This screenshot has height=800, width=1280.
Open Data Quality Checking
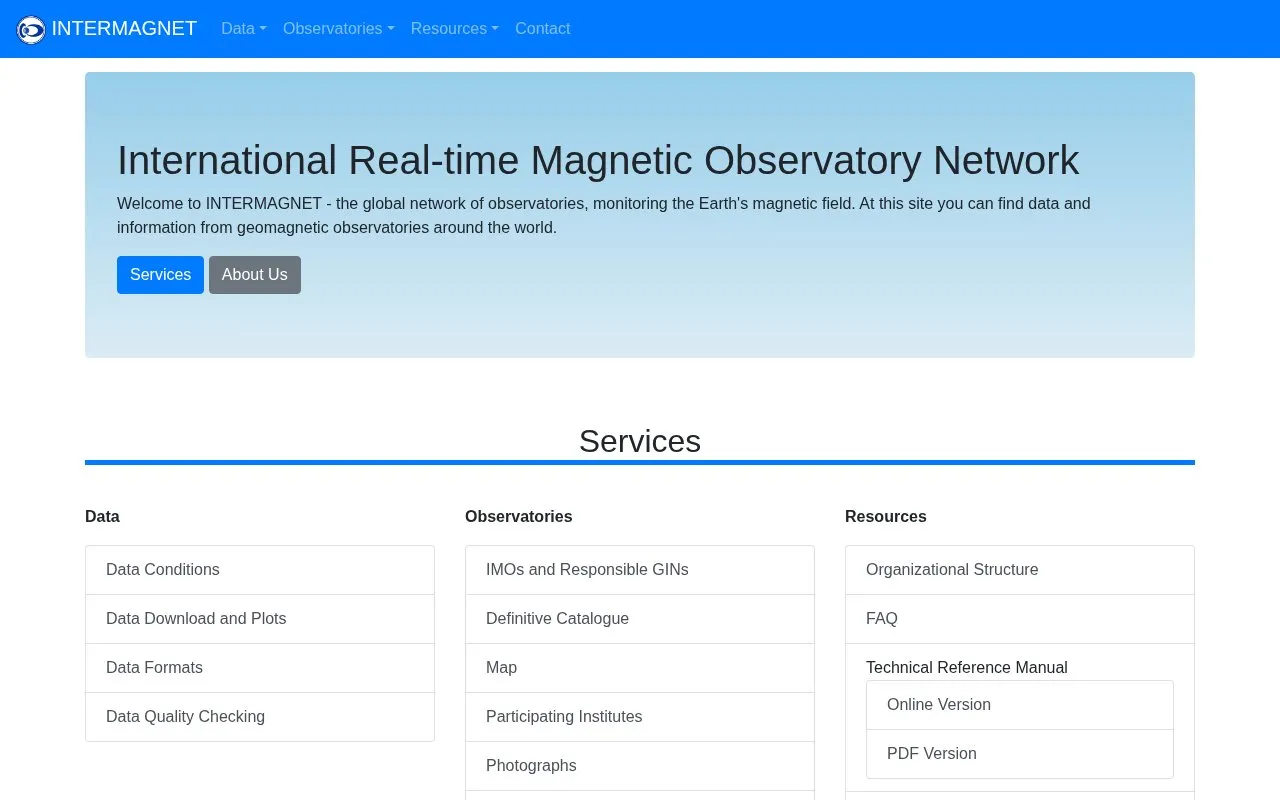click(x=260, y=717)
